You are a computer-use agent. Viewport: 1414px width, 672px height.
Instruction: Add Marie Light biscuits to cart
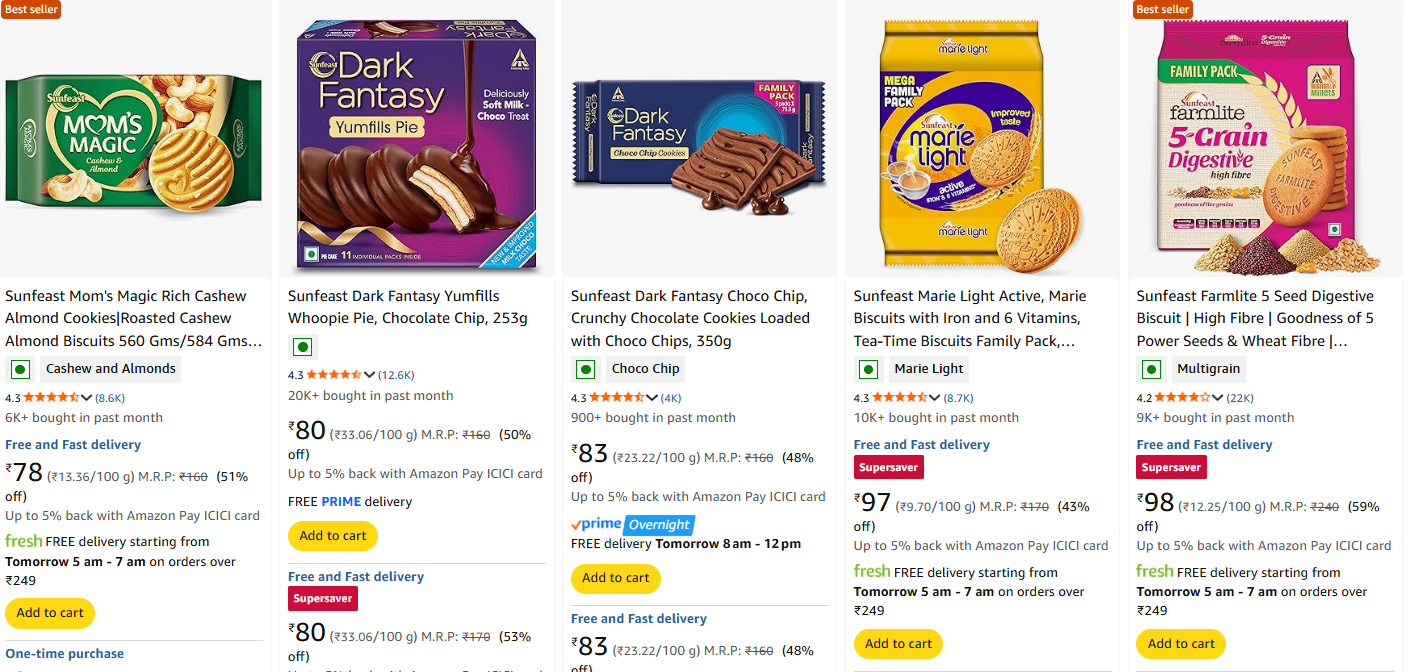(x=898, y=644)
